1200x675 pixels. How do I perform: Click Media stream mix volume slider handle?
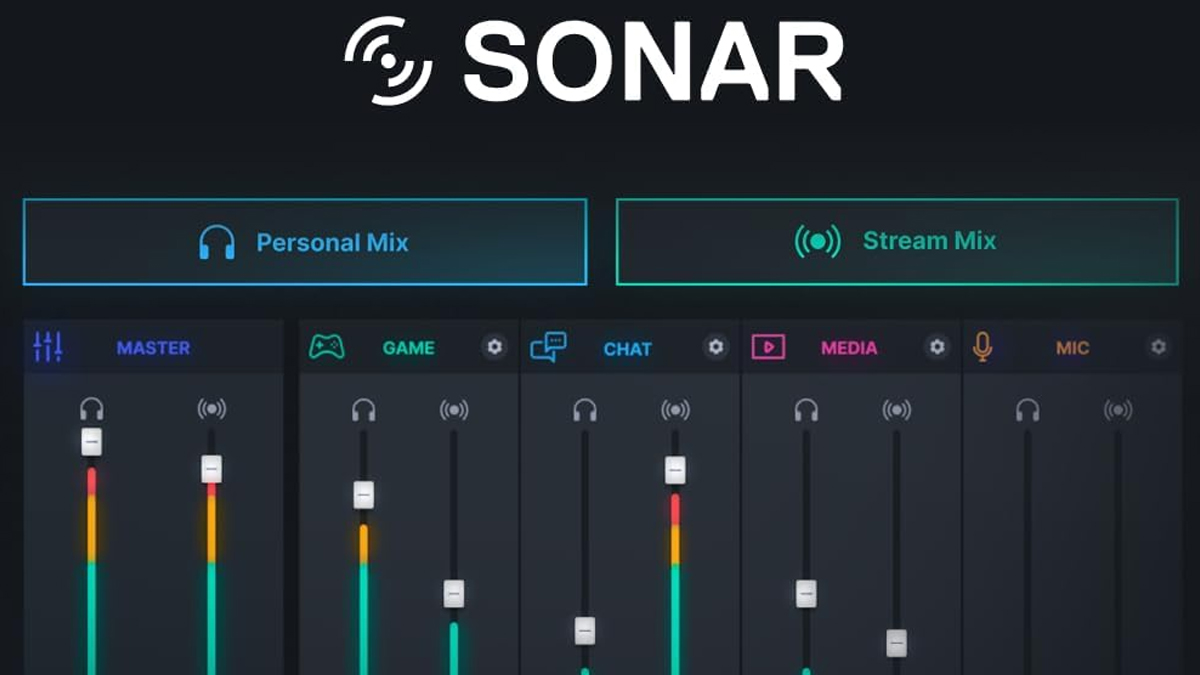pyautogui.click(x=897, y=643)
